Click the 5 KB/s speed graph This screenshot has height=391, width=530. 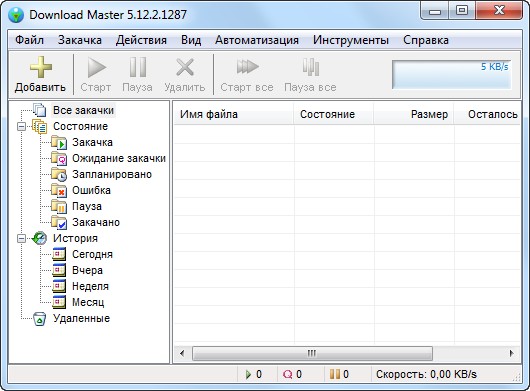click(452, 75)
